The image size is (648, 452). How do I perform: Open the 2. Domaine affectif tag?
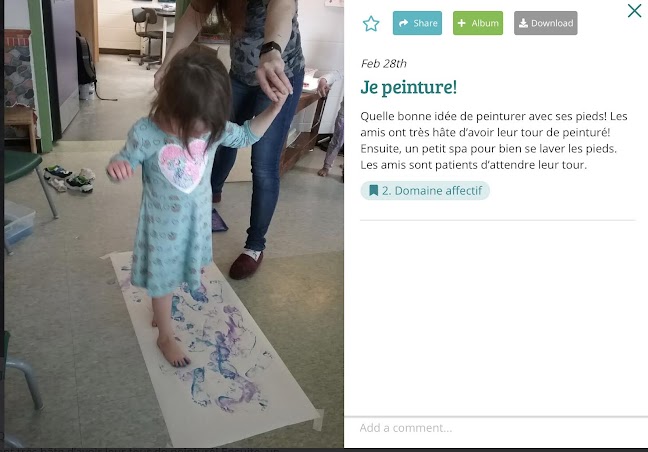(425, 190)
